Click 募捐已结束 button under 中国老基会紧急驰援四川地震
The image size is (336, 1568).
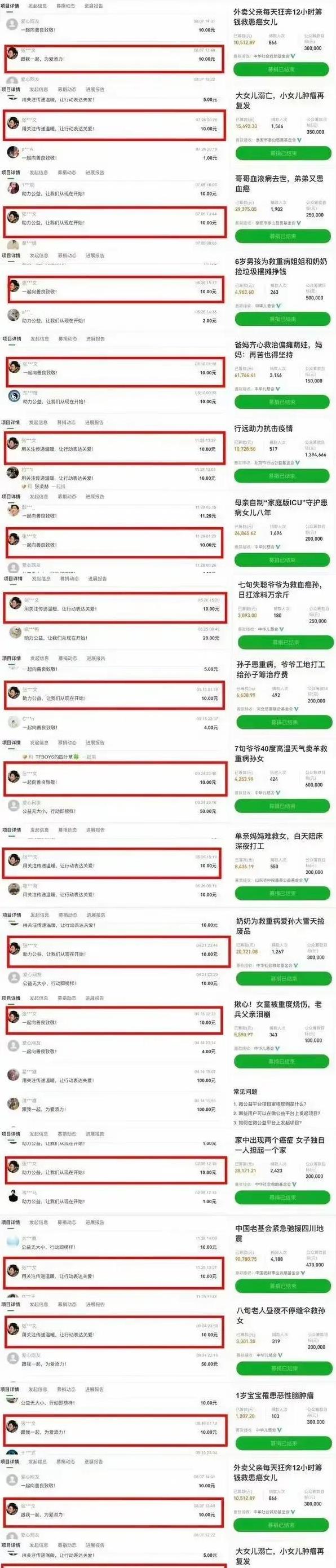pyautogui.click(x=283, y=1286)
